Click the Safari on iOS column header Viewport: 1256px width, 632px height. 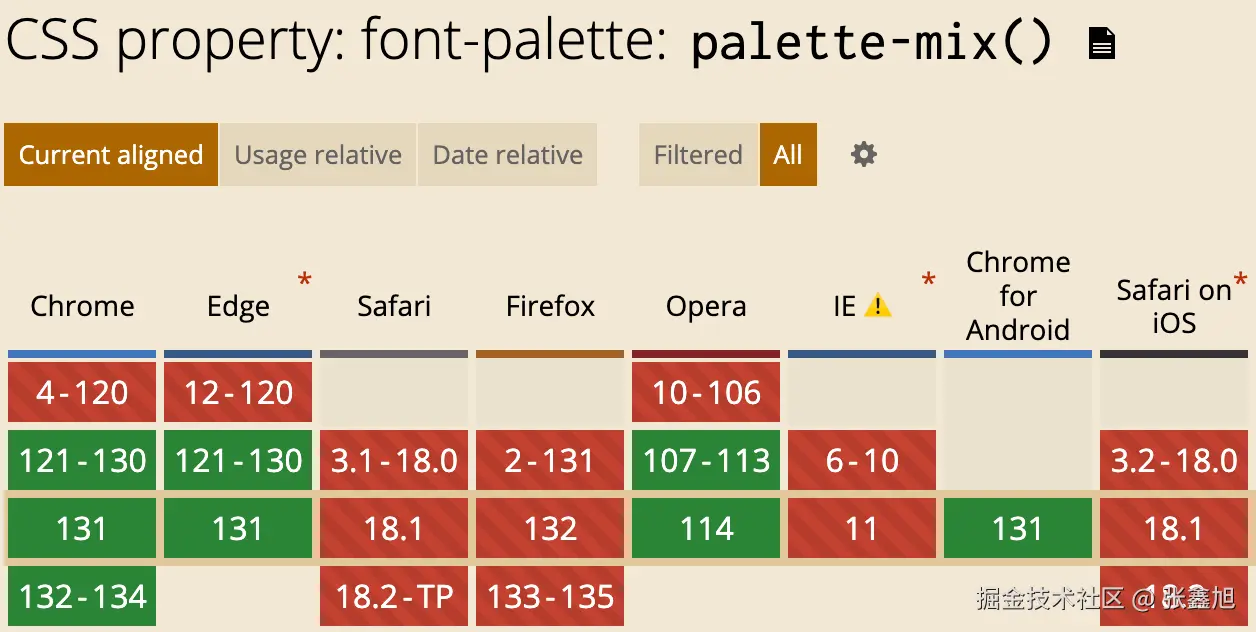pos(1174,306)
